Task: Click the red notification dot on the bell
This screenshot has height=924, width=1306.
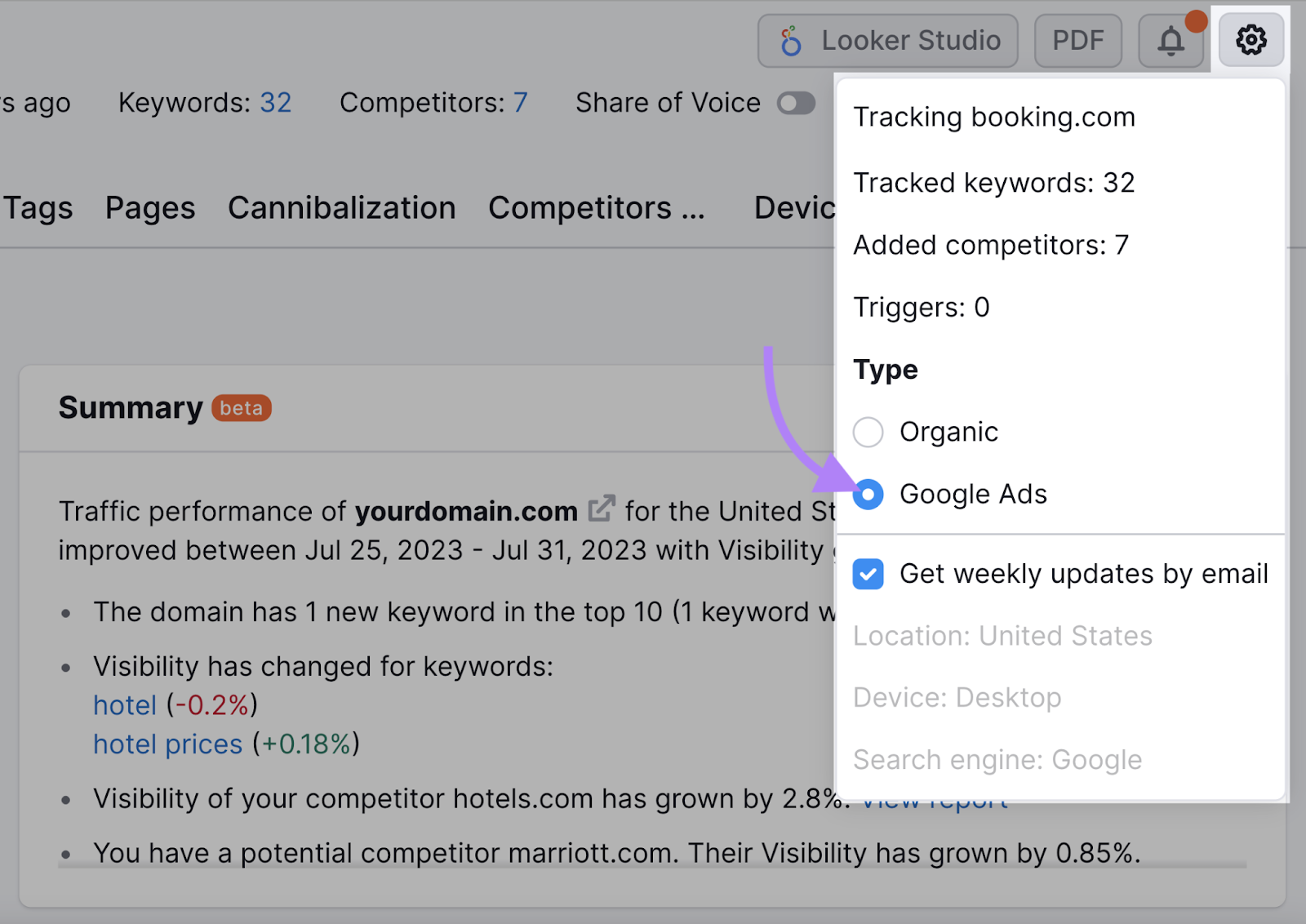Action: 1196,22
